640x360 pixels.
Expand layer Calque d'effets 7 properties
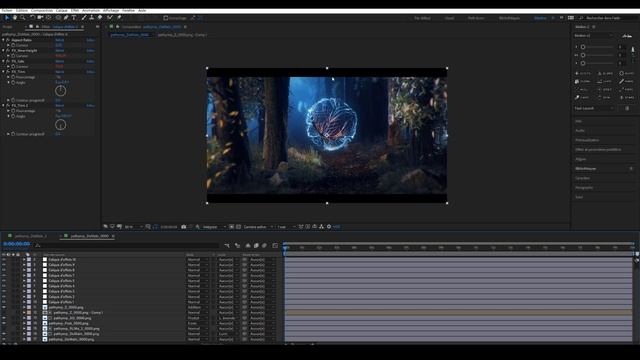pos(24,276)
